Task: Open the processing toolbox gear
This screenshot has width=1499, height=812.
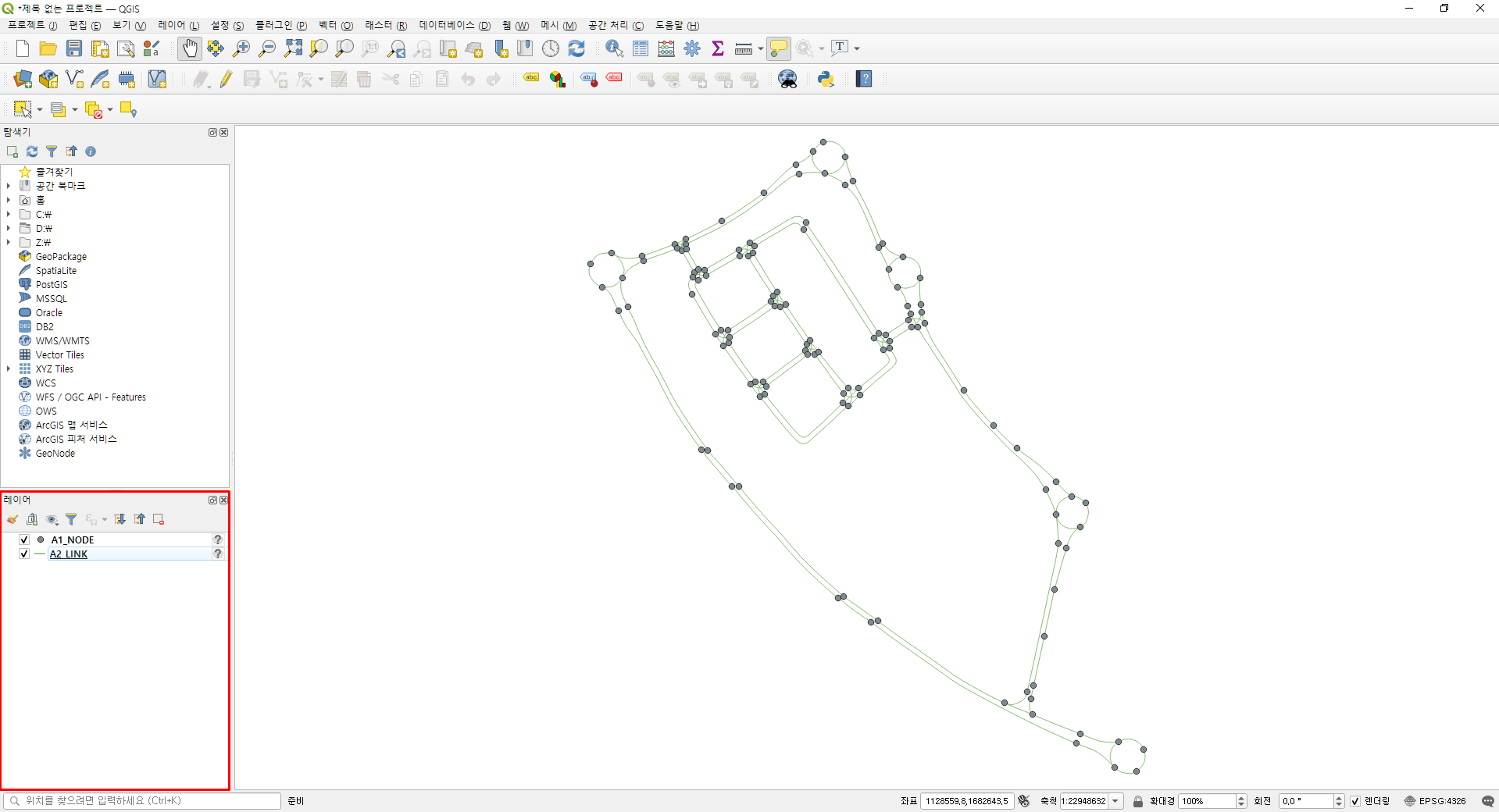Action: [x=692, y=48]
